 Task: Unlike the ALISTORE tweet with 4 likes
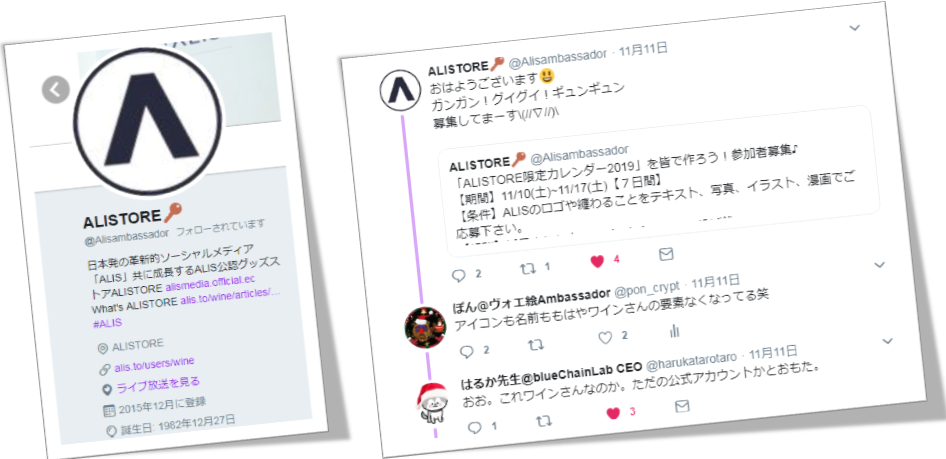[597, 261]
